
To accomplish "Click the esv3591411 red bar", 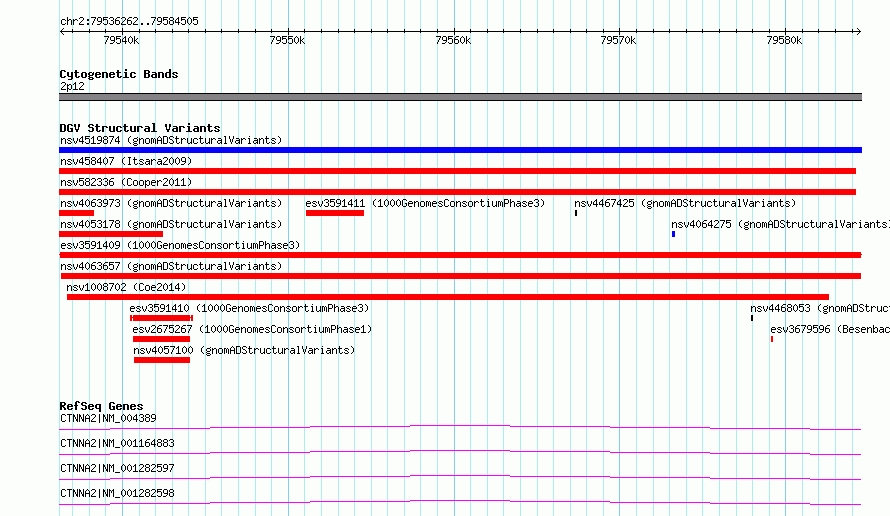I will 335,213.
